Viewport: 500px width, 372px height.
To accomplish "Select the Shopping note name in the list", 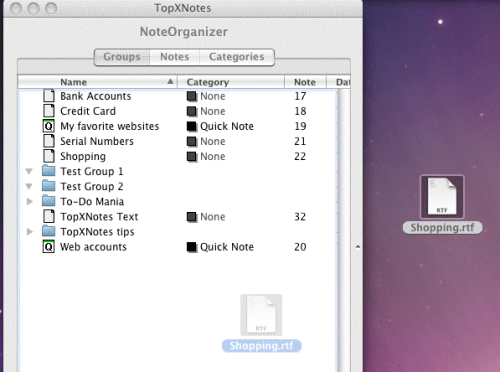I will click(83, 156).
